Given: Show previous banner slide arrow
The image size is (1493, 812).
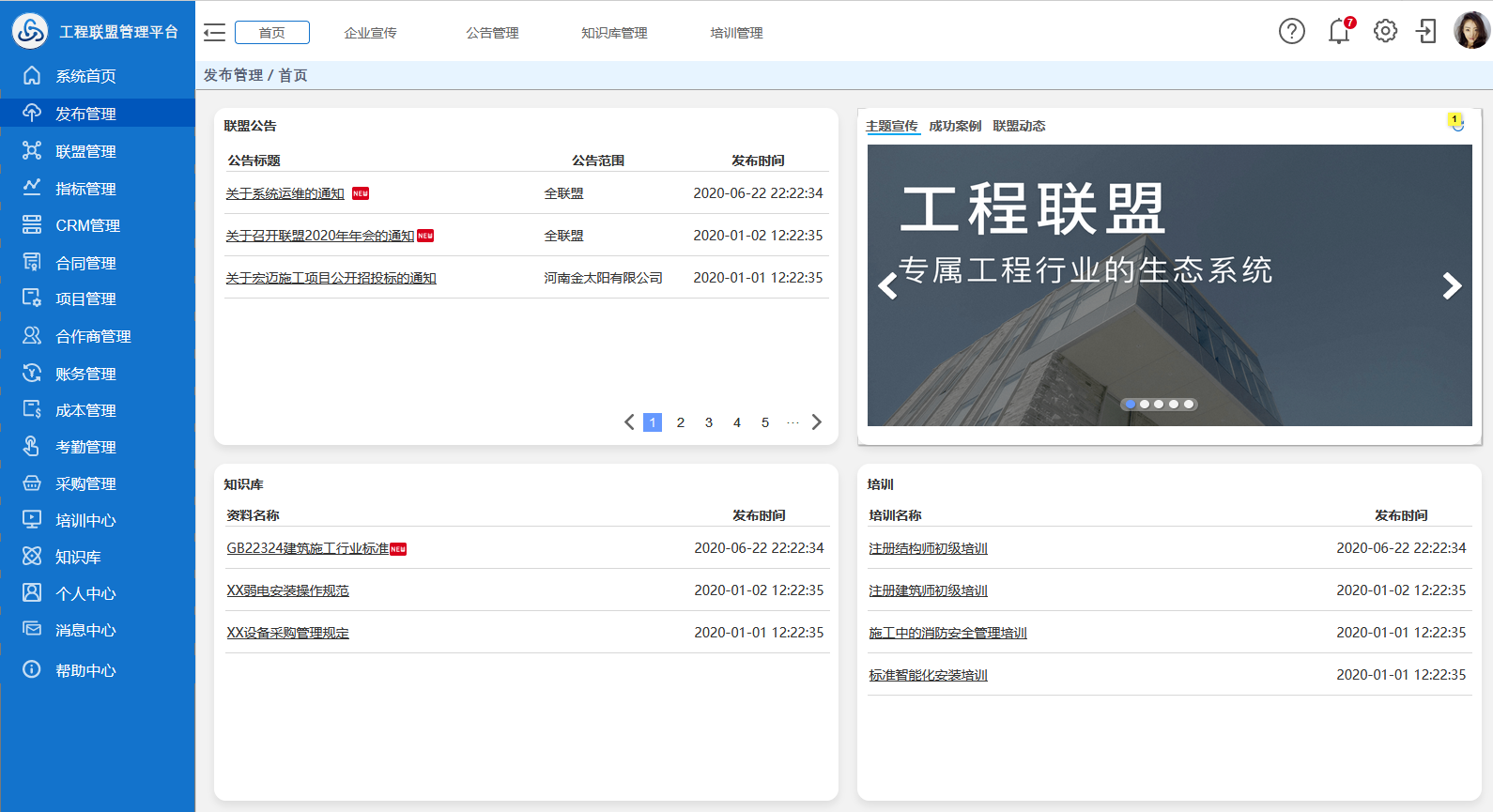Looking at the screenshot, I should [x=887, y=285].
